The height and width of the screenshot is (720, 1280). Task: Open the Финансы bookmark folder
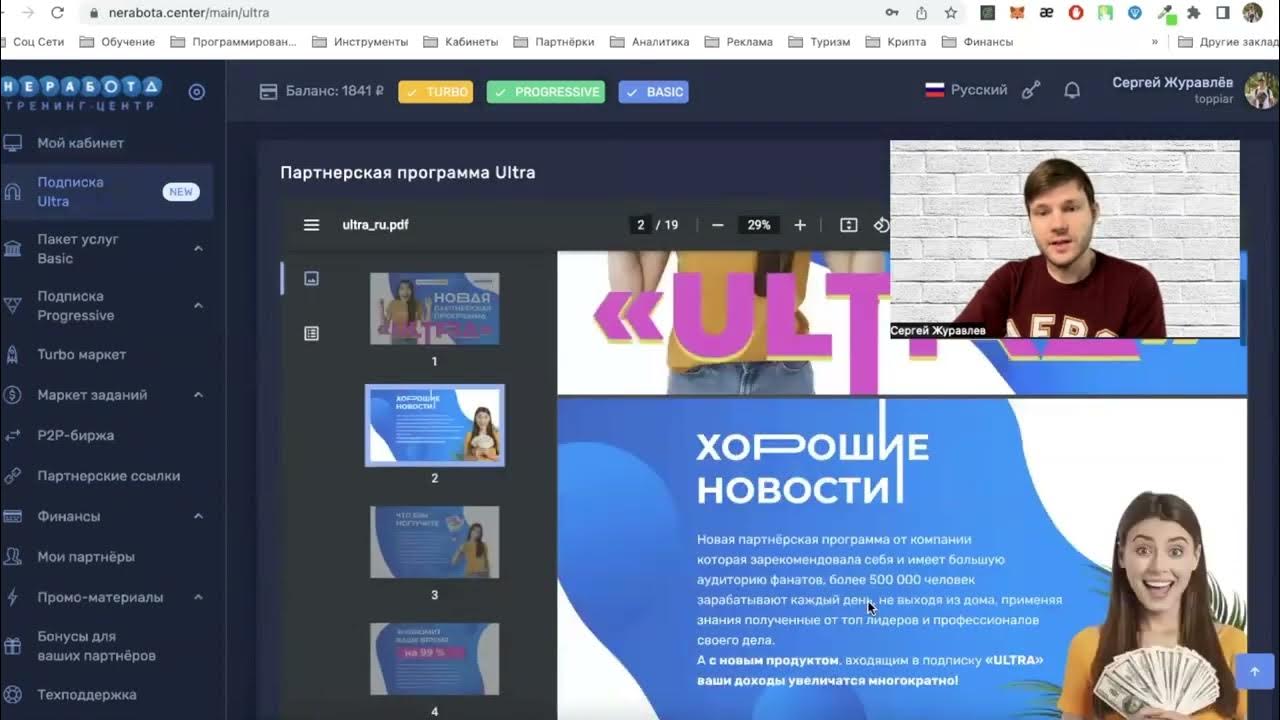click(978, 42)
